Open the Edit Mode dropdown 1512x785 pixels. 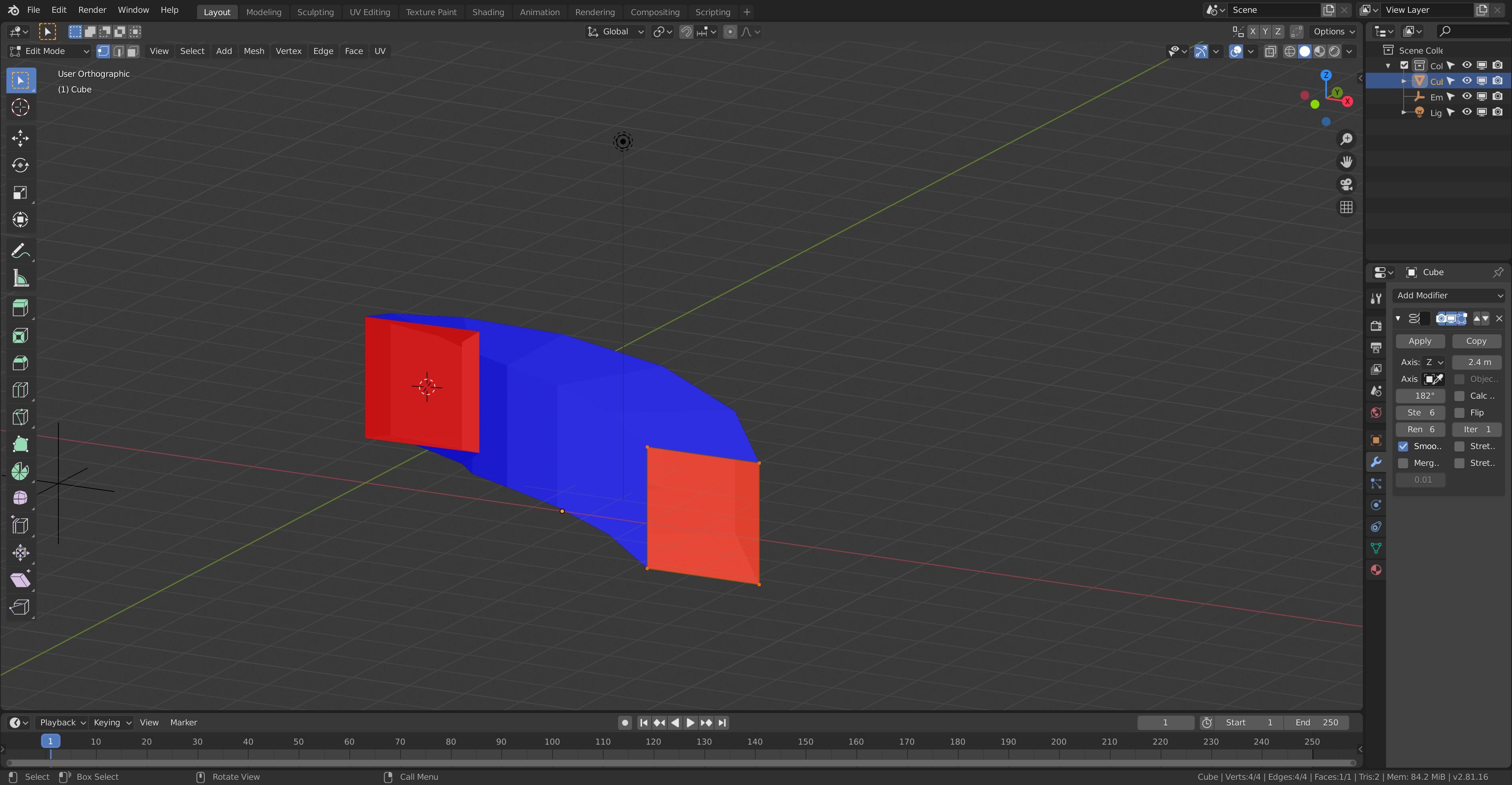[50, 51]
